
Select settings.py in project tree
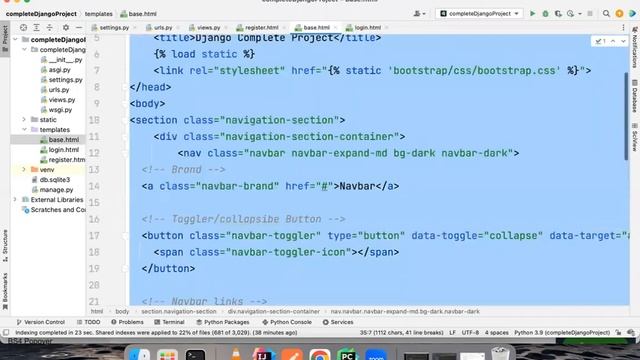coord(62,80)
